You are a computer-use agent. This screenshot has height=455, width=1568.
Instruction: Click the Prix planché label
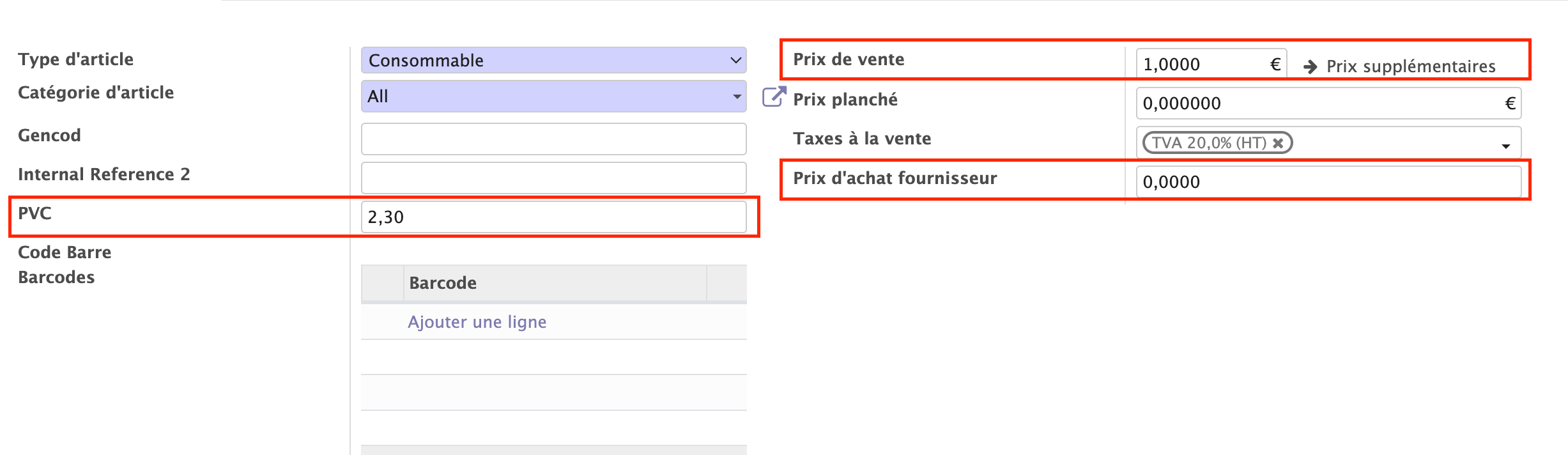(x=845, y=100)
